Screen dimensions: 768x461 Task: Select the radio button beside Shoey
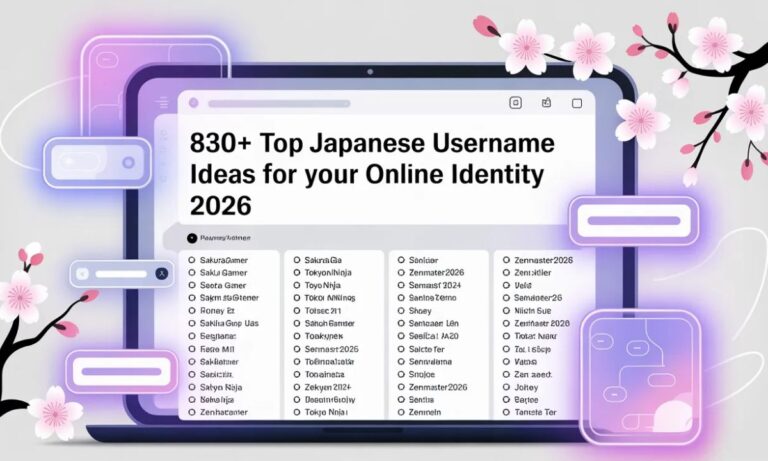401,311
